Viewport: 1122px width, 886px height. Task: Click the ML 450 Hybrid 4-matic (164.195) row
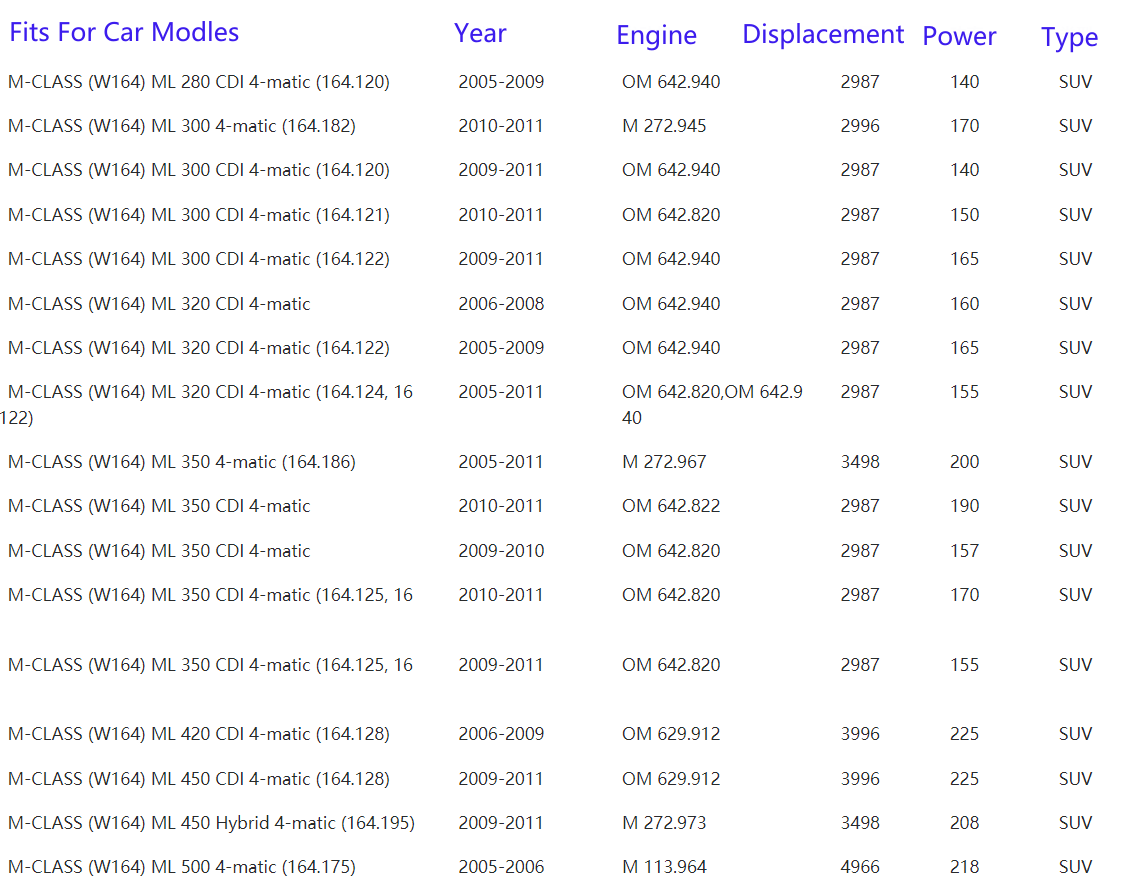click(211, 823)
